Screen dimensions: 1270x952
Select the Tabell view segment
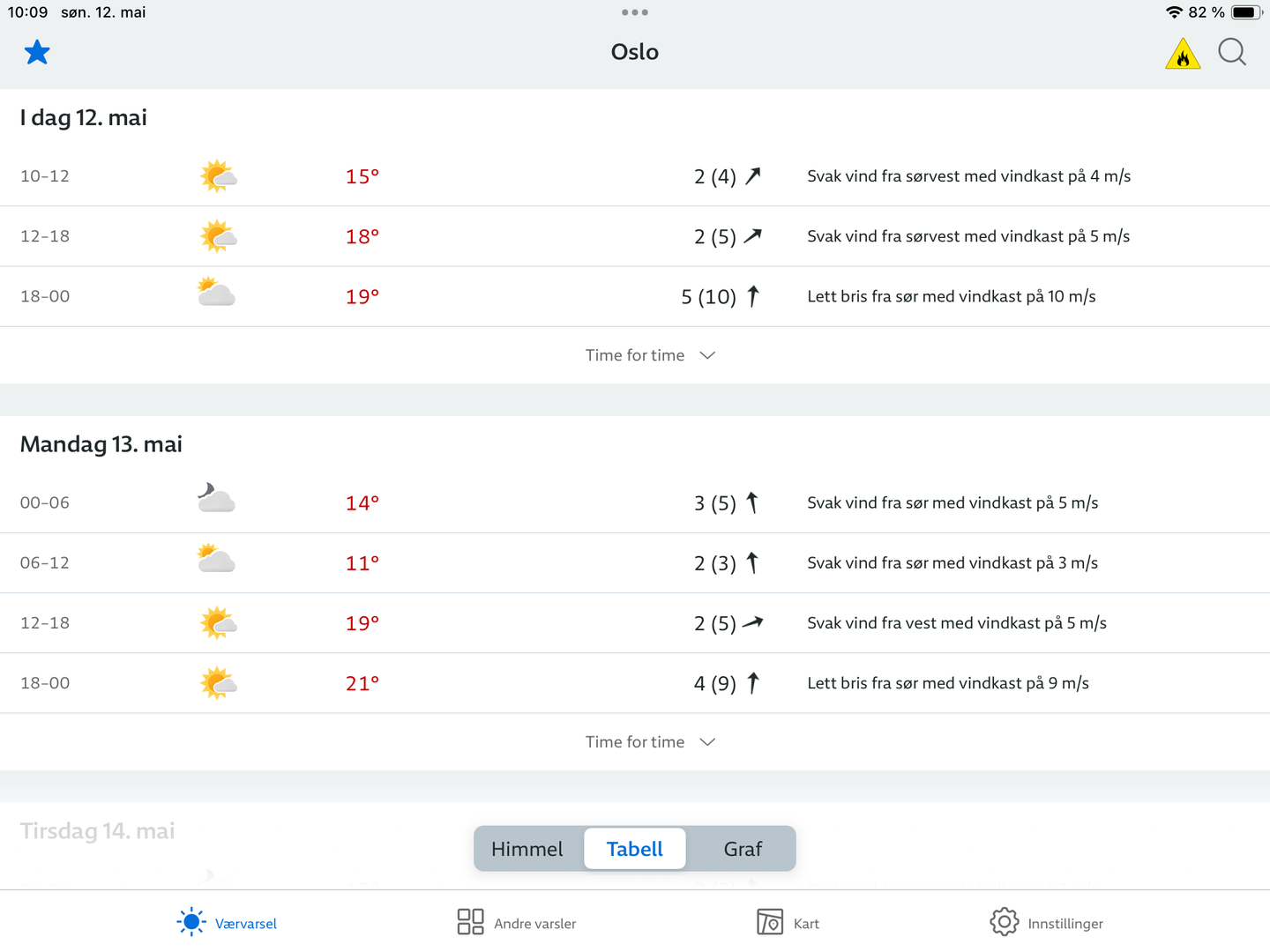(x=635, y=849)
